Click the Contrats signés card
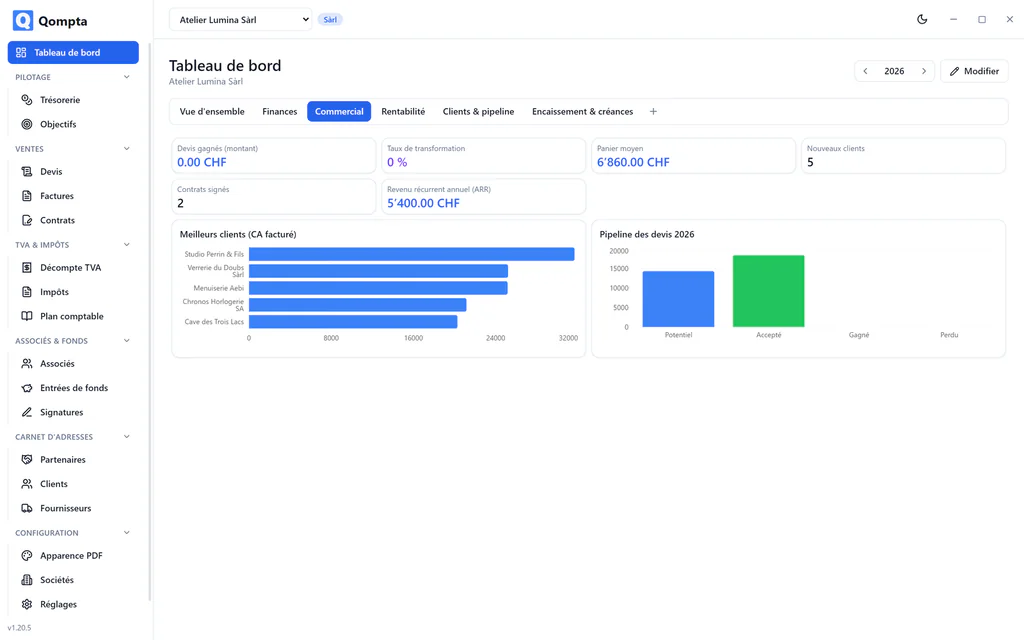This screenshot has width=1024, height=640. point(274,197)
